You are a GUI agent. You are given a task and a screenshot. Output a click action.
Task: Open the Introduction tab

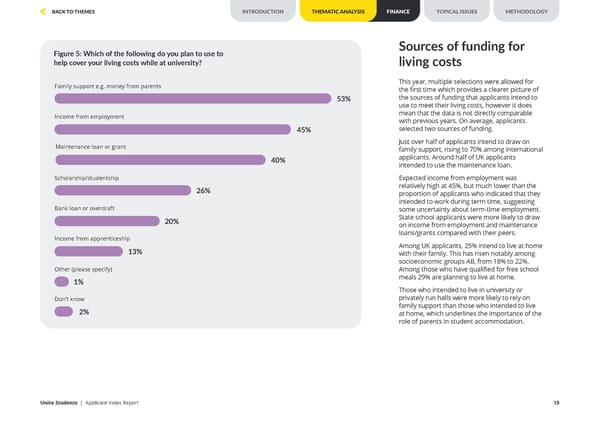pos(263,12)
